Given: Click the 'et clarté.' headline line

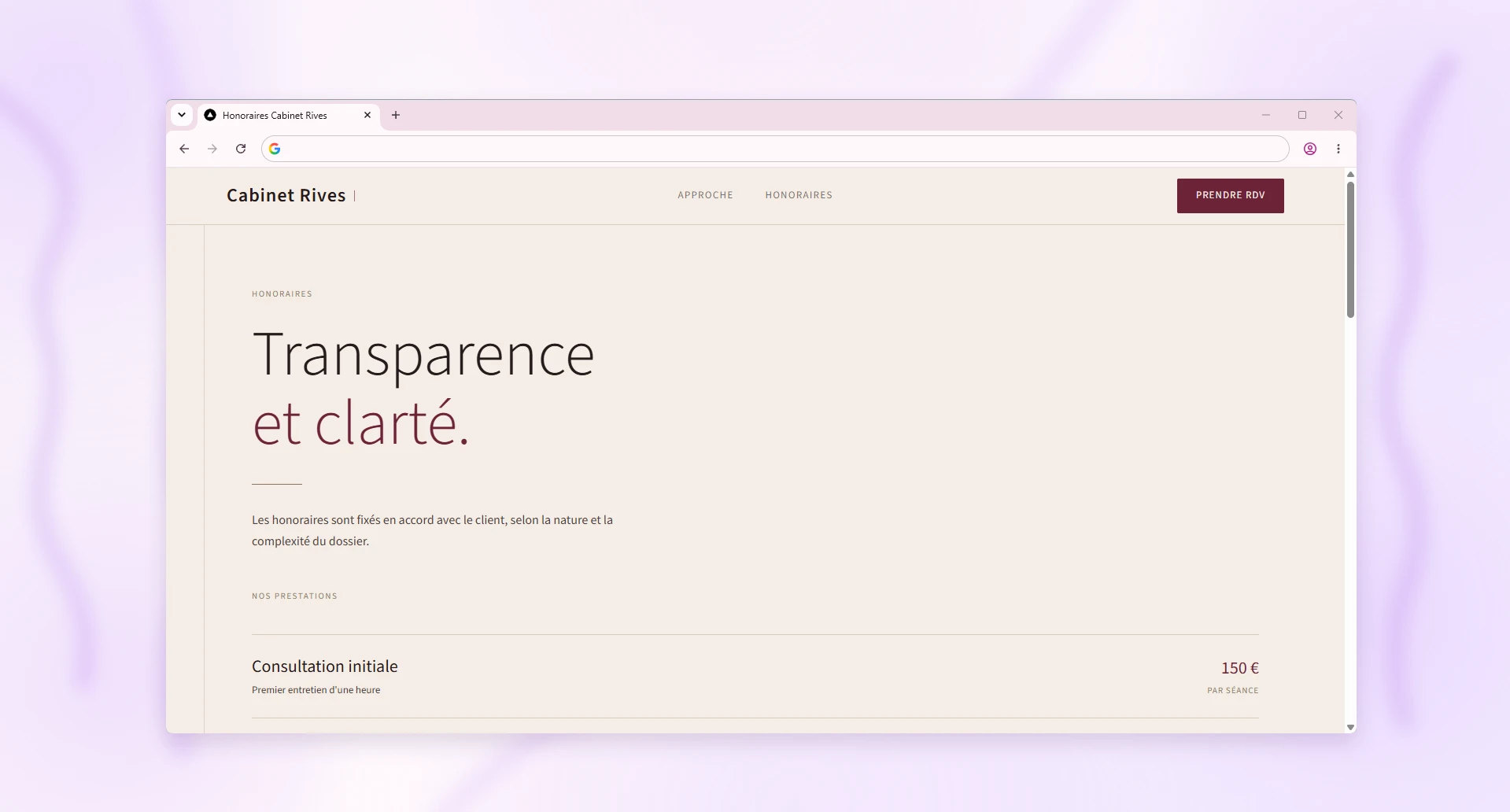Looking at the screenshot, I should click(x=361, y=423).
